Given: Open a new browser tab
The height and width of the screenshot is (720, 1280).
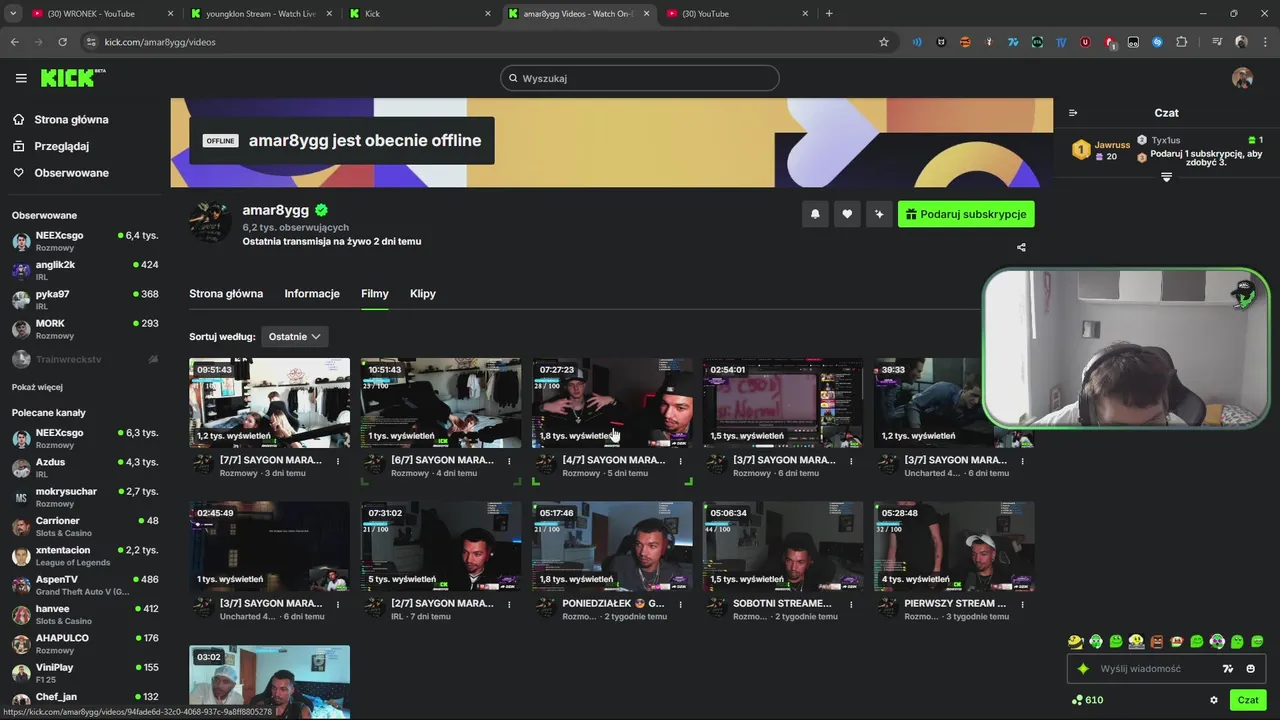Looking at the screenshot, I should [x=829, y=13].
